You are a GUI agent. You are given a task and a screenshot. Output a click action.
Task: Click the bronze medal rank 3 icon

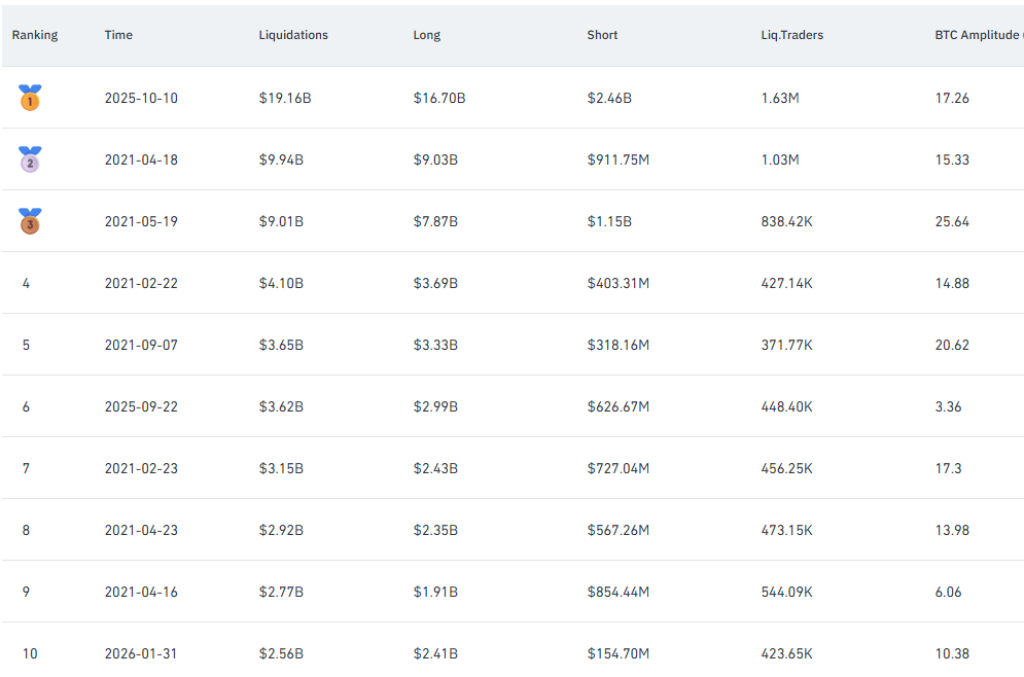[30, 221]
